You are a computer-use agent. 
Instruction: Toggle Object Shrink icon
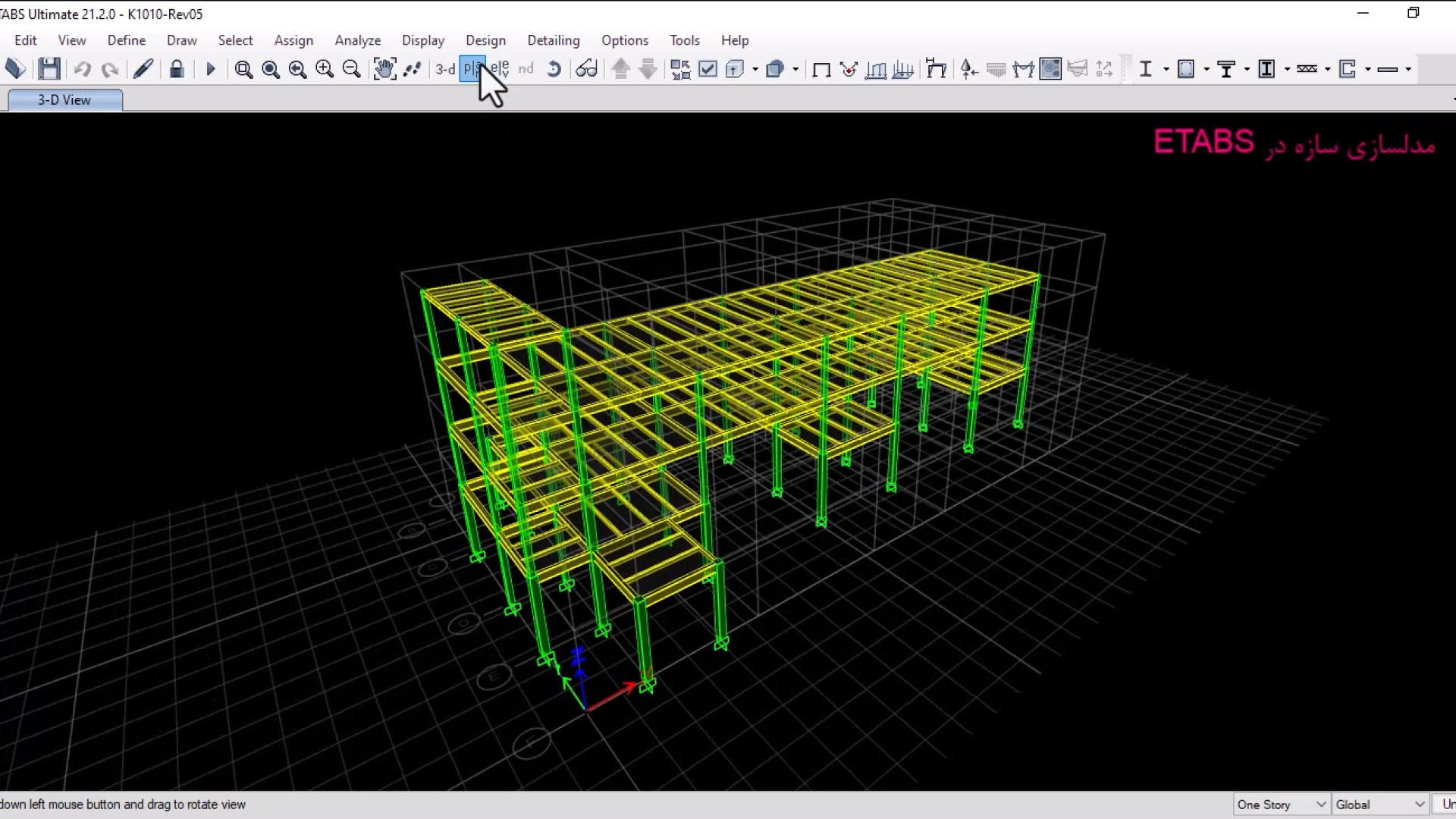tap(681, 70)
